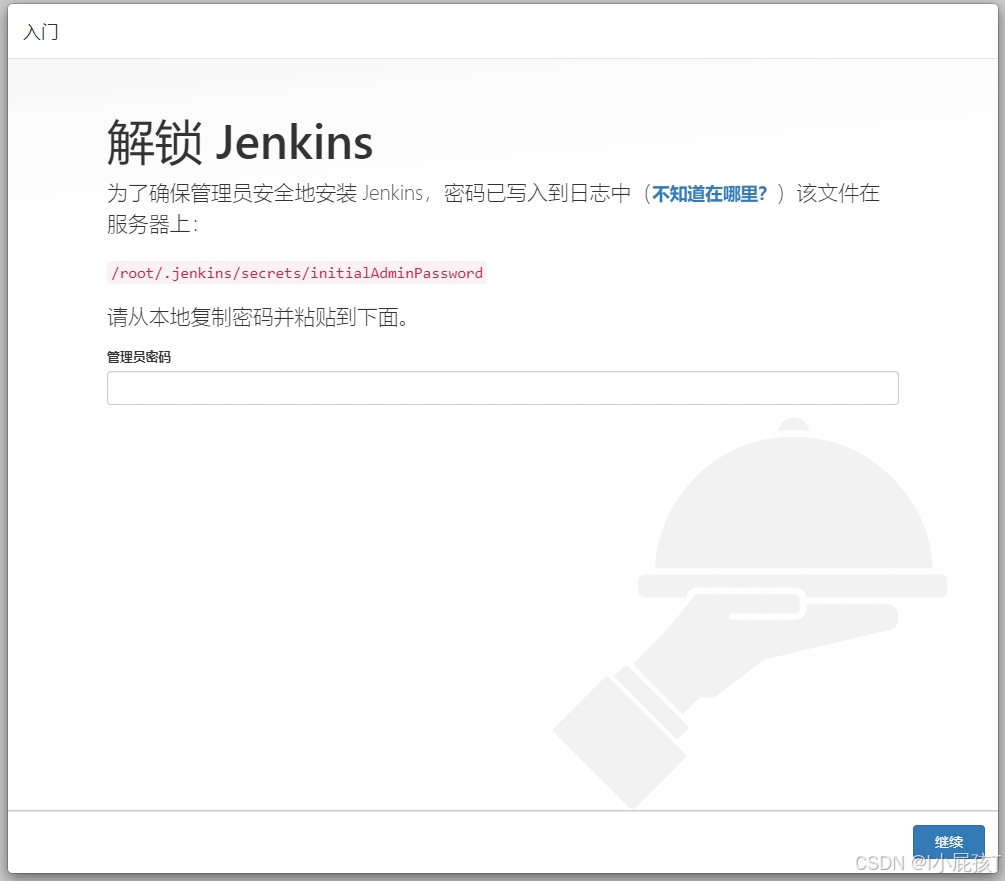The height and width of the screenshot is (881, 1005).
Task: Click the 继续 (Continue) button
Action: pos(949,841)
